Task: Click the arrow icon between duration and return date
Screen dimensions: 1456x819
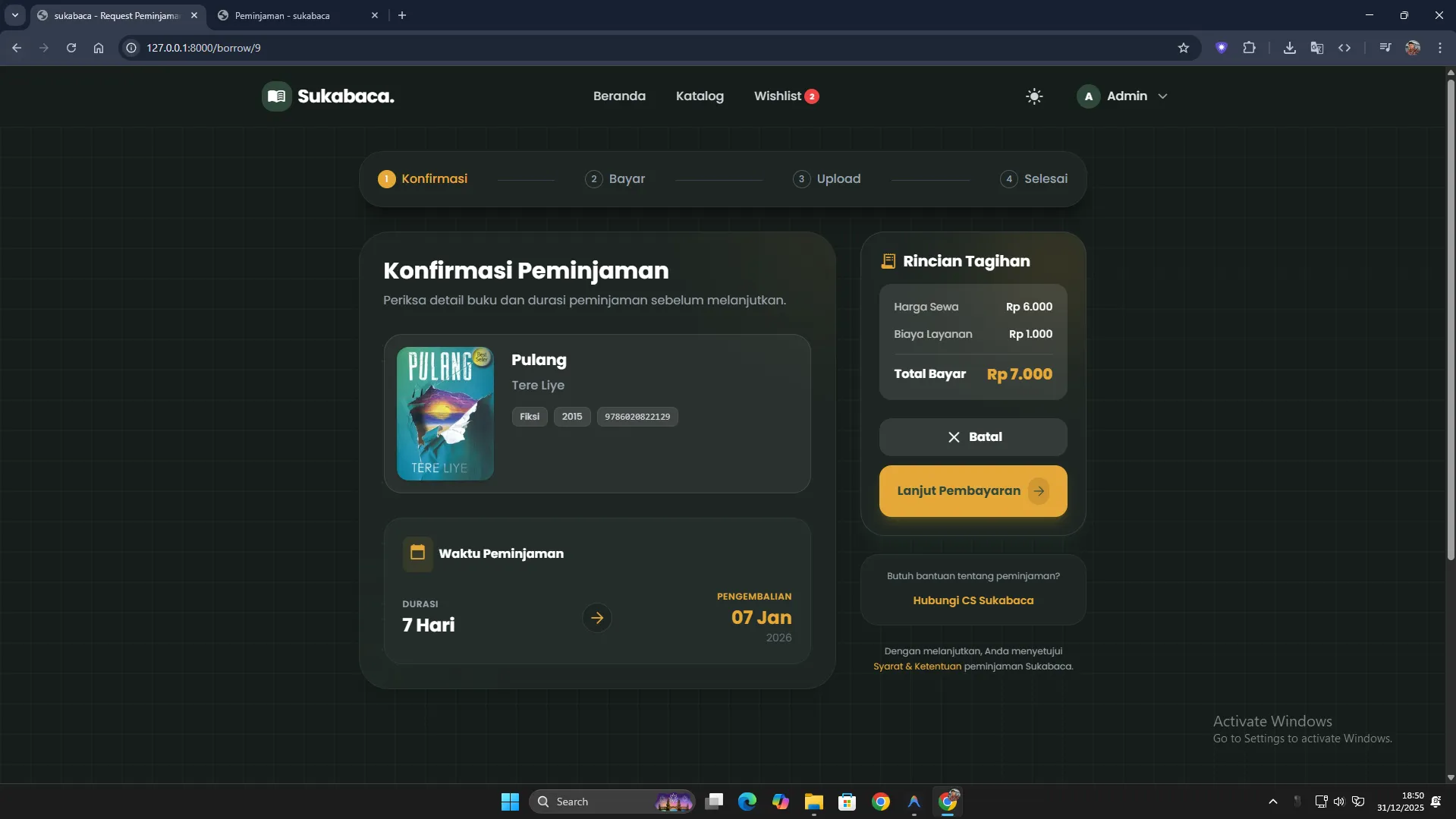Action: (x=597, y=618)
